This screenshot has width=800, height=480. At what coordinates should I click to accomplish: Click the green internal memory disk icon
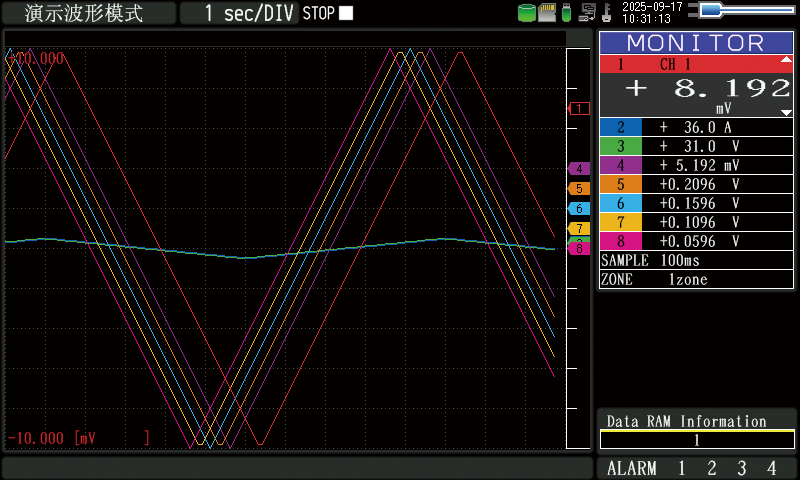pos(526,13)
